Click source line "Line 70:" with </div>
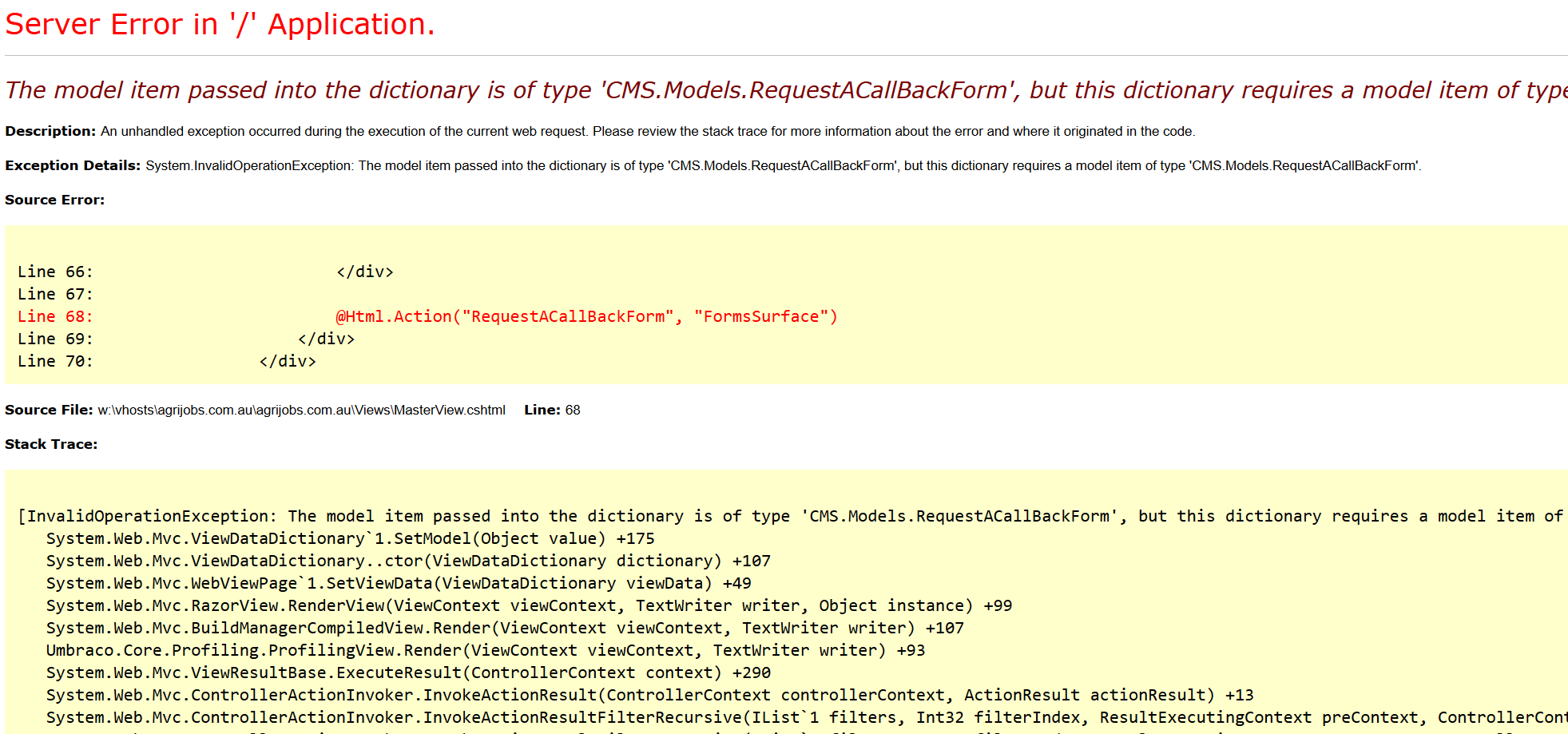This screenshot has height=734, width=1568. (167, 361)
